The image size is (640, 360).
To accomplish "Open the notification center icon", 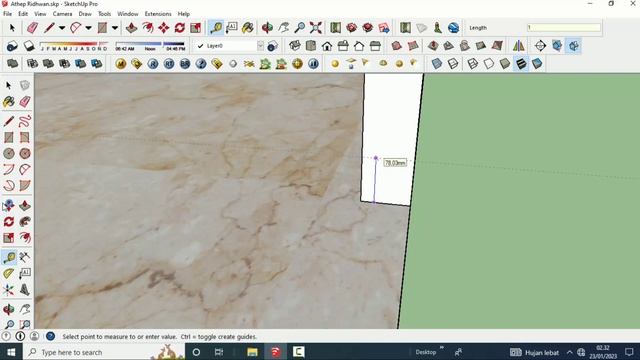I will click(629, 352).
